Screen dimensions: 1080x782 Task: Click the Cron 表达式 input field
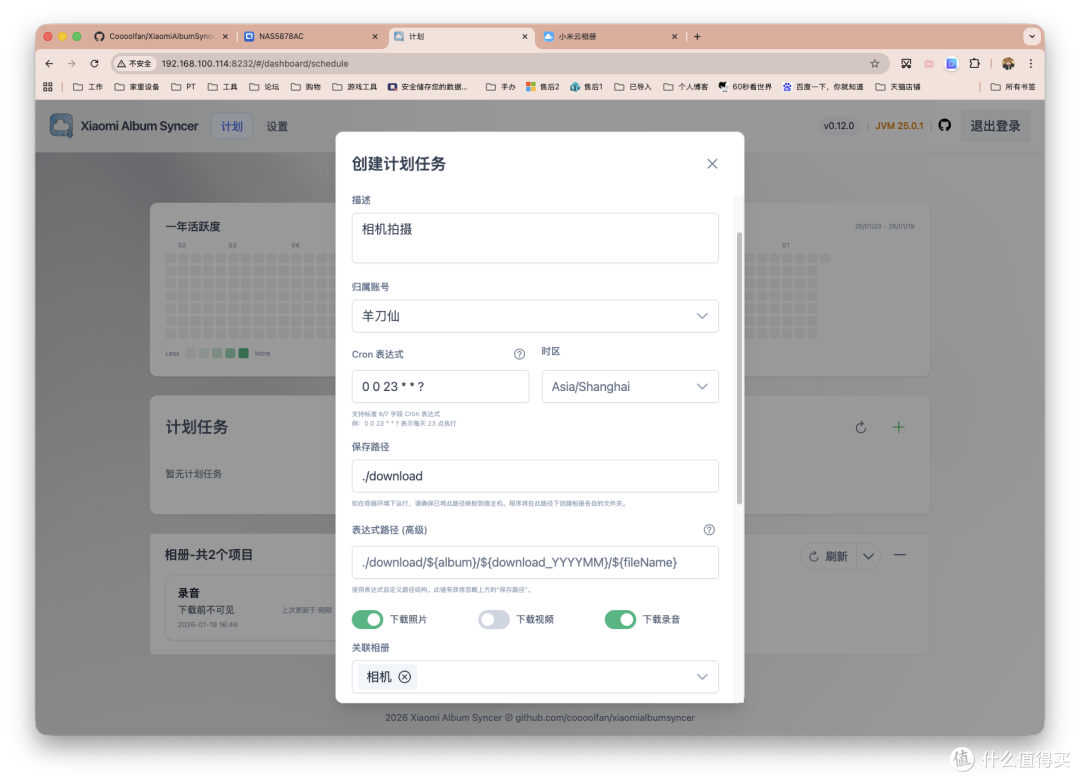(x=440, y=387)
